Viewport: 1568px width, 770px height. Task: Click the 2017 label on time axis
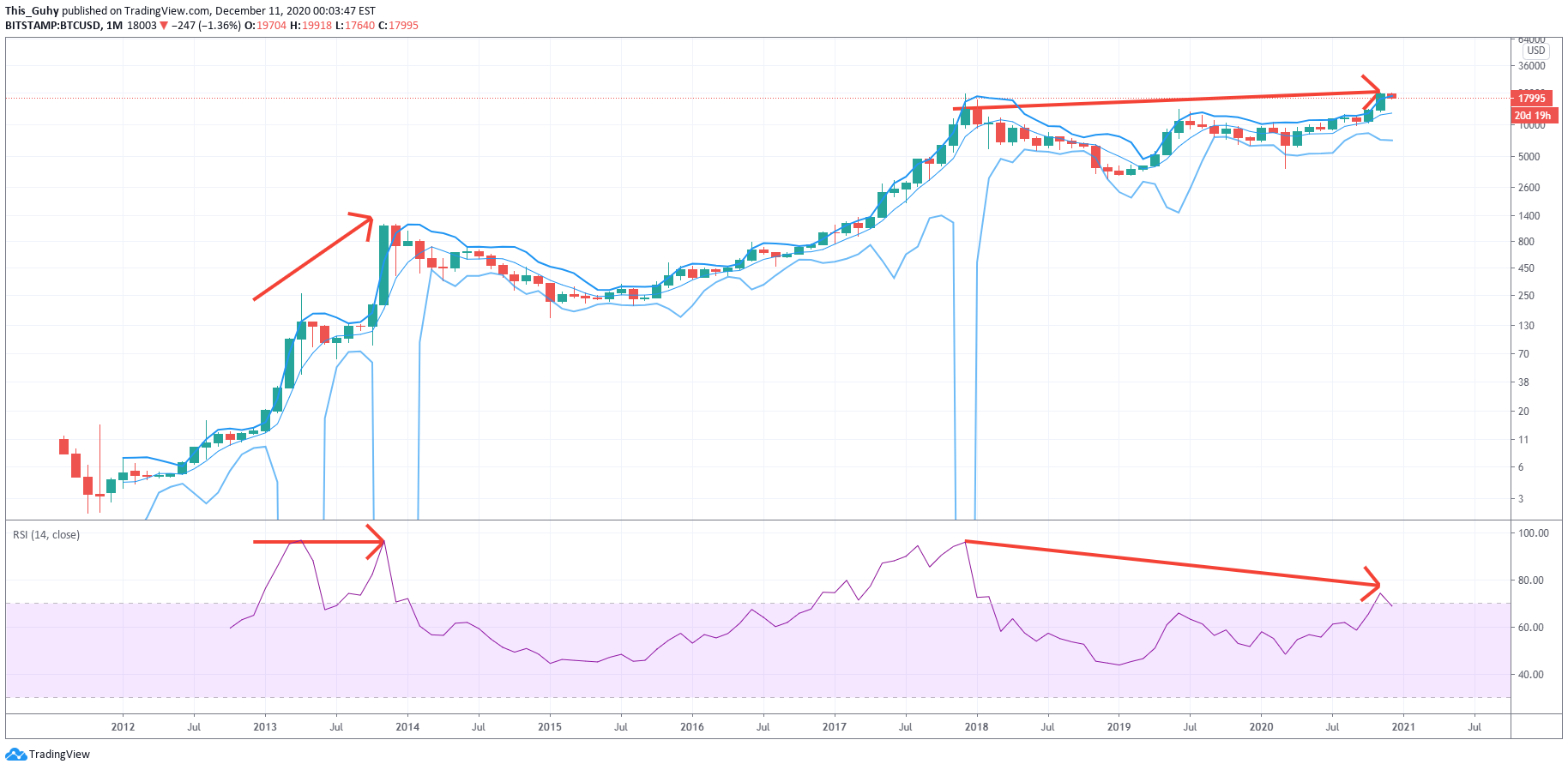[835, 727]
